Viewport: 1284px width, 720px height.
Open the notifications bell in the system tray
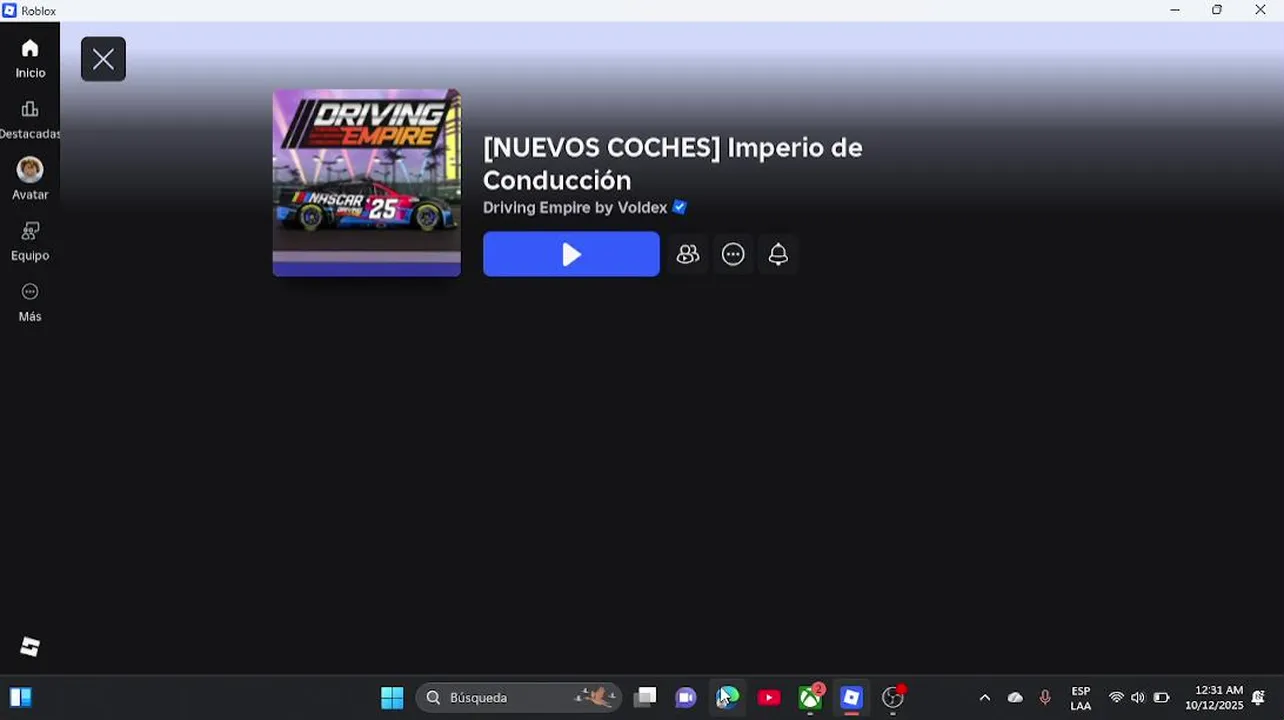point(1259,698)
